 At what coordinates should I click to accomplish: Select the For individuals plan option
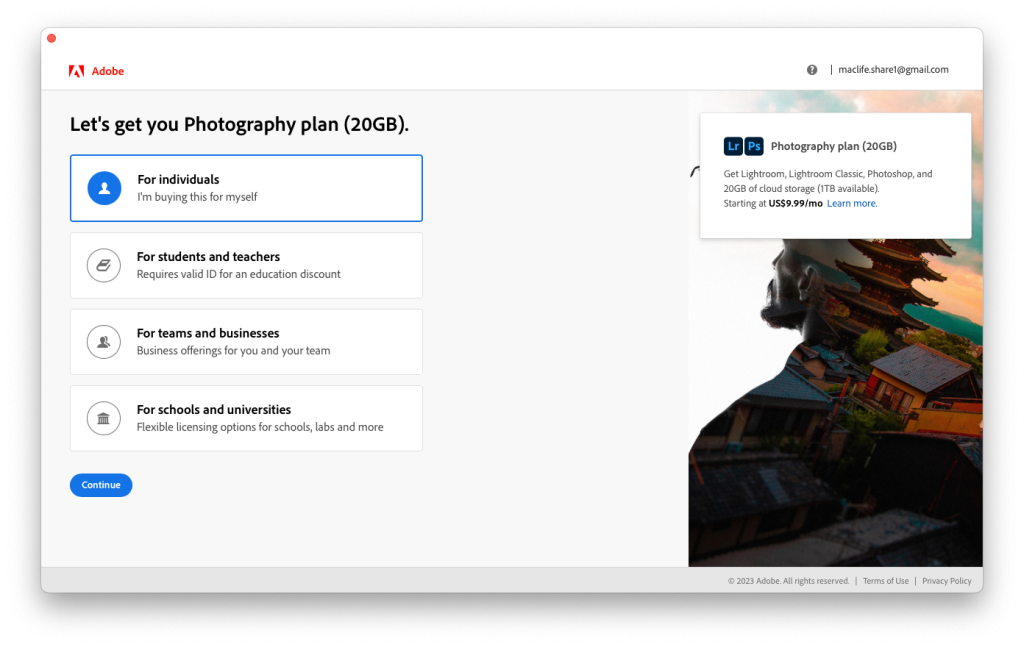pyautogui.click(x=245, y=188)
